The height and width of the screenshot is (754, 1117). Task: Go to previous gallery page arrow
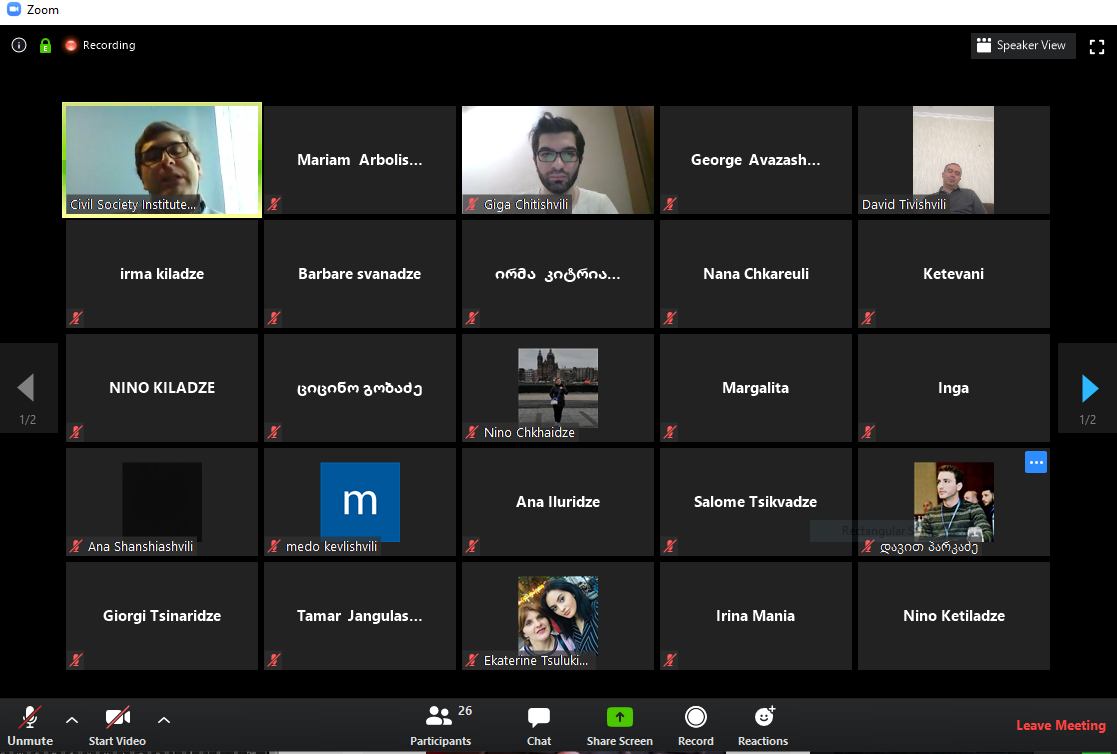(27, 388)
